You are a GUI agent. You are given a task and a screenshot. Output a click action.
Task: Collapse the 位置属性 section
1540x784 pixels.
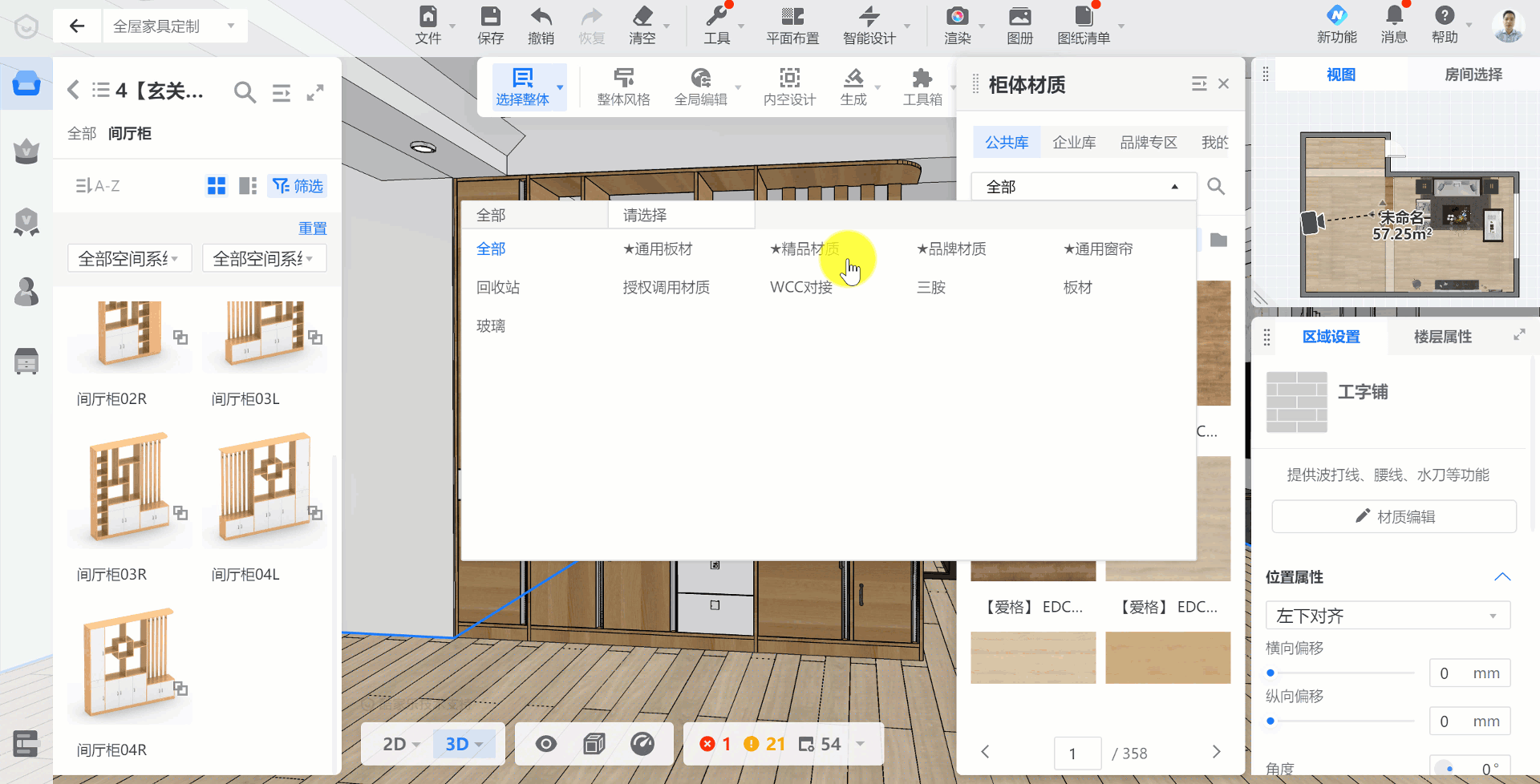tap(1502, 577)
